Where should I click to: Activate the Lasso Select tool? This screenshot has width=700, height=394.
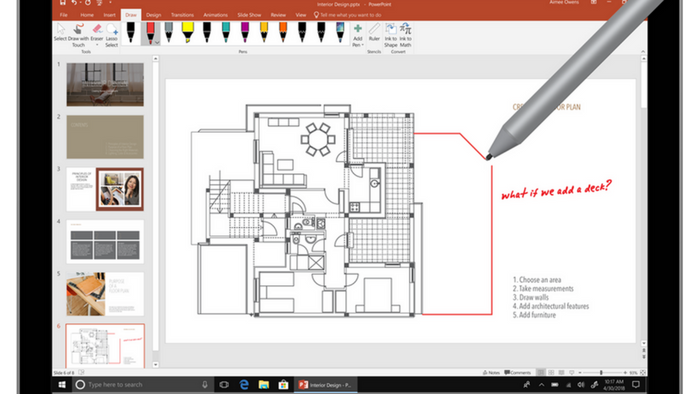tap(112, 35)
